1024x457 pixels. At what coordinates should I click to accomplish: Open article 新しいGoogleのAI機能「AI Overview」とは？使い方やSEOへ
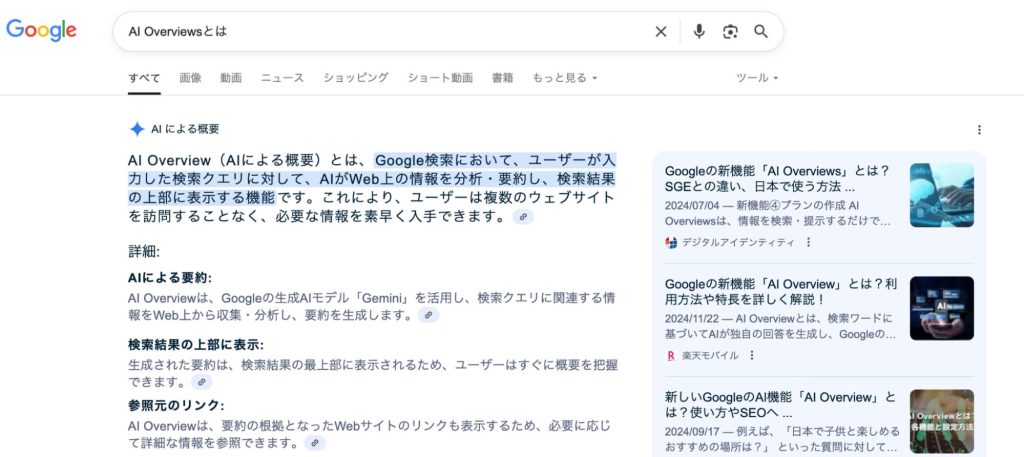[x=780, y=405]
